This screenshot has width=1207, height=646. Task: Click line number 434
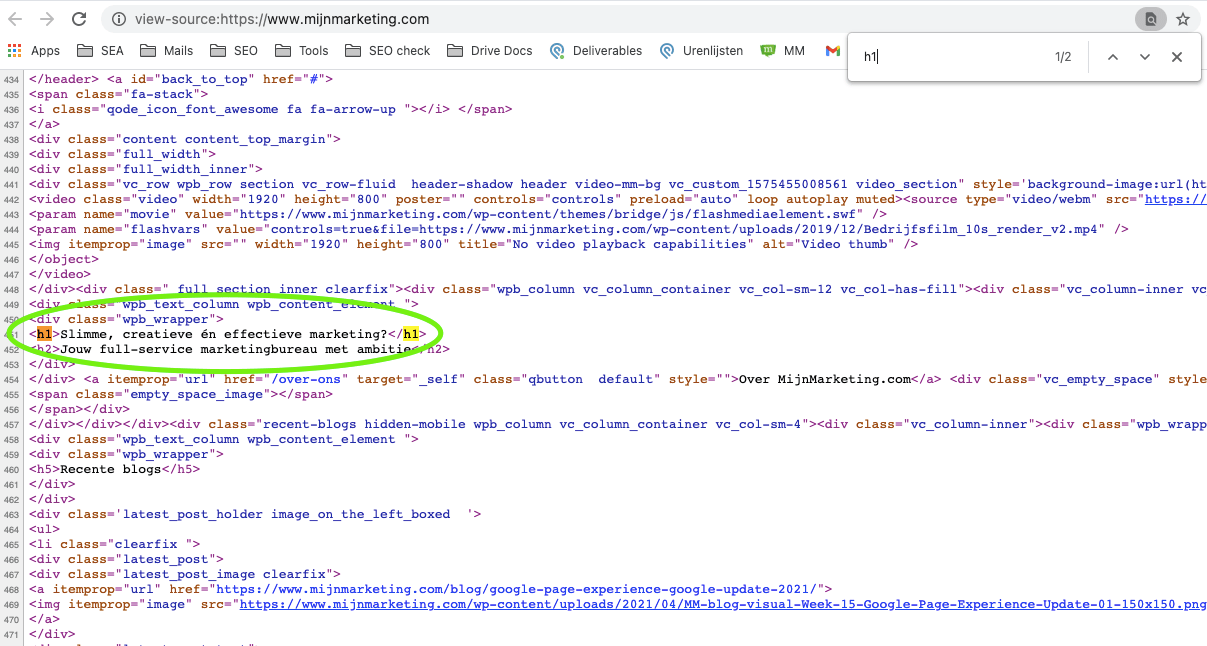(x=11, y=79)
